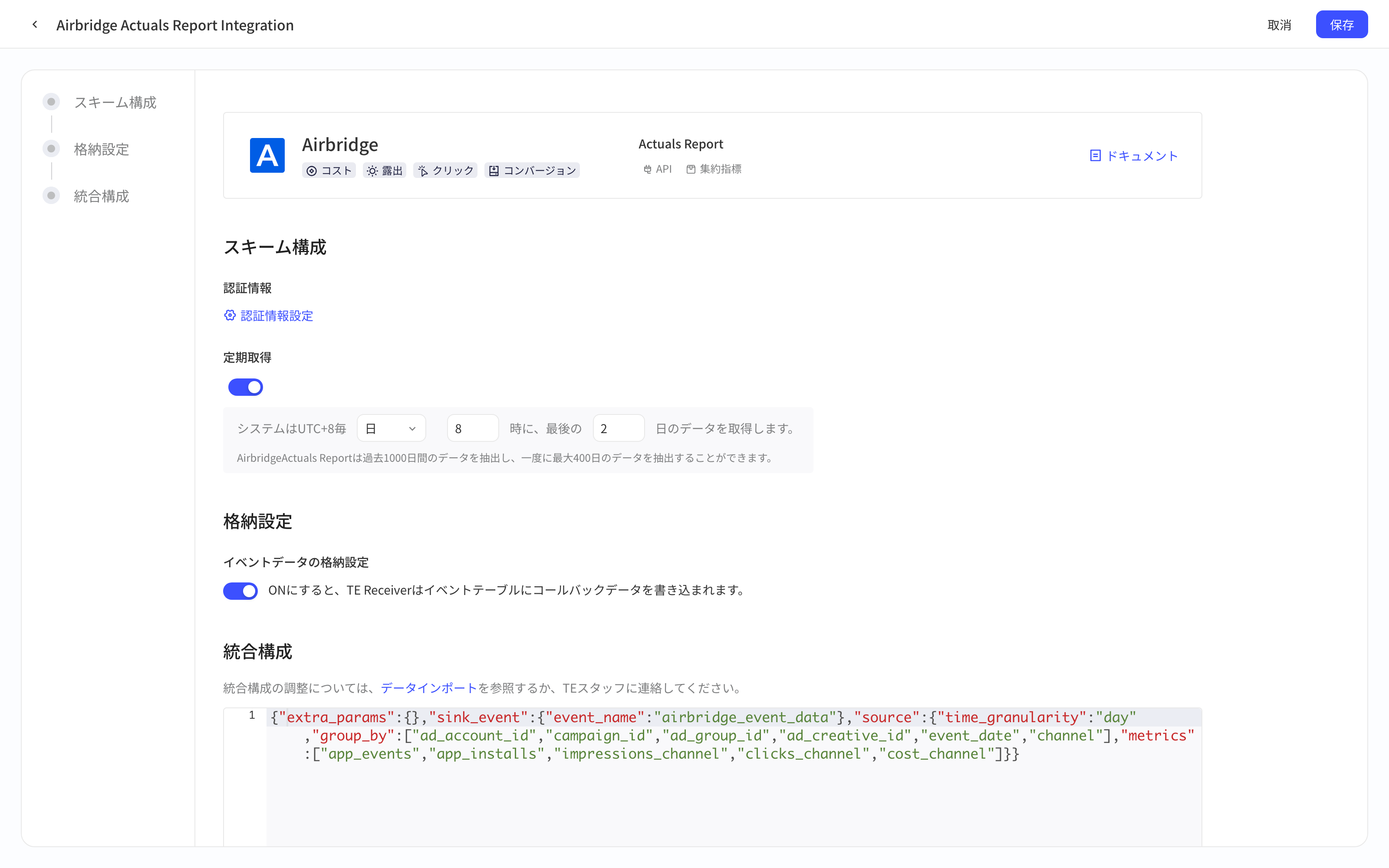1389x868 pixels.
Task: Click the Airbridge Actuals Report Integration title
Action: click(175, 25)
